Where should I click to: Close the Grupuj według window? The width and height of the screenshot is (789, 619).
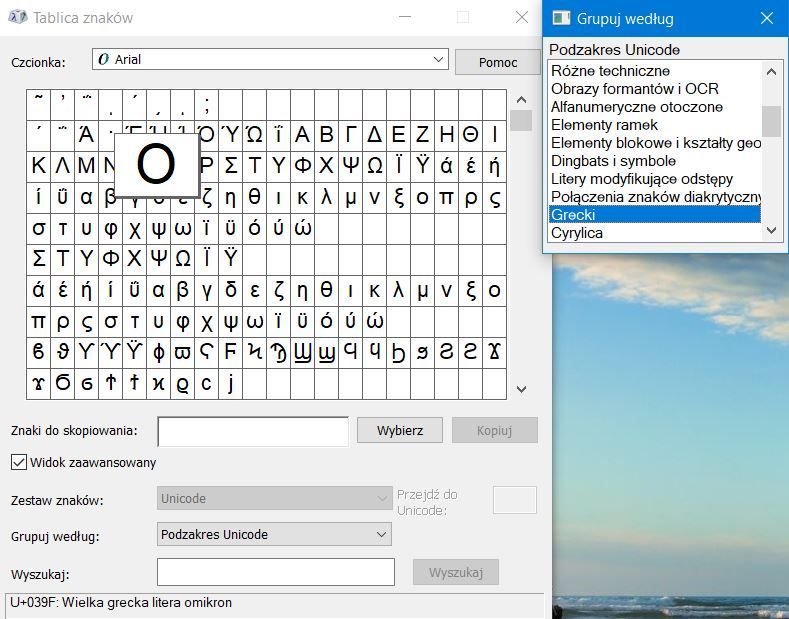(x=766, y=18)
